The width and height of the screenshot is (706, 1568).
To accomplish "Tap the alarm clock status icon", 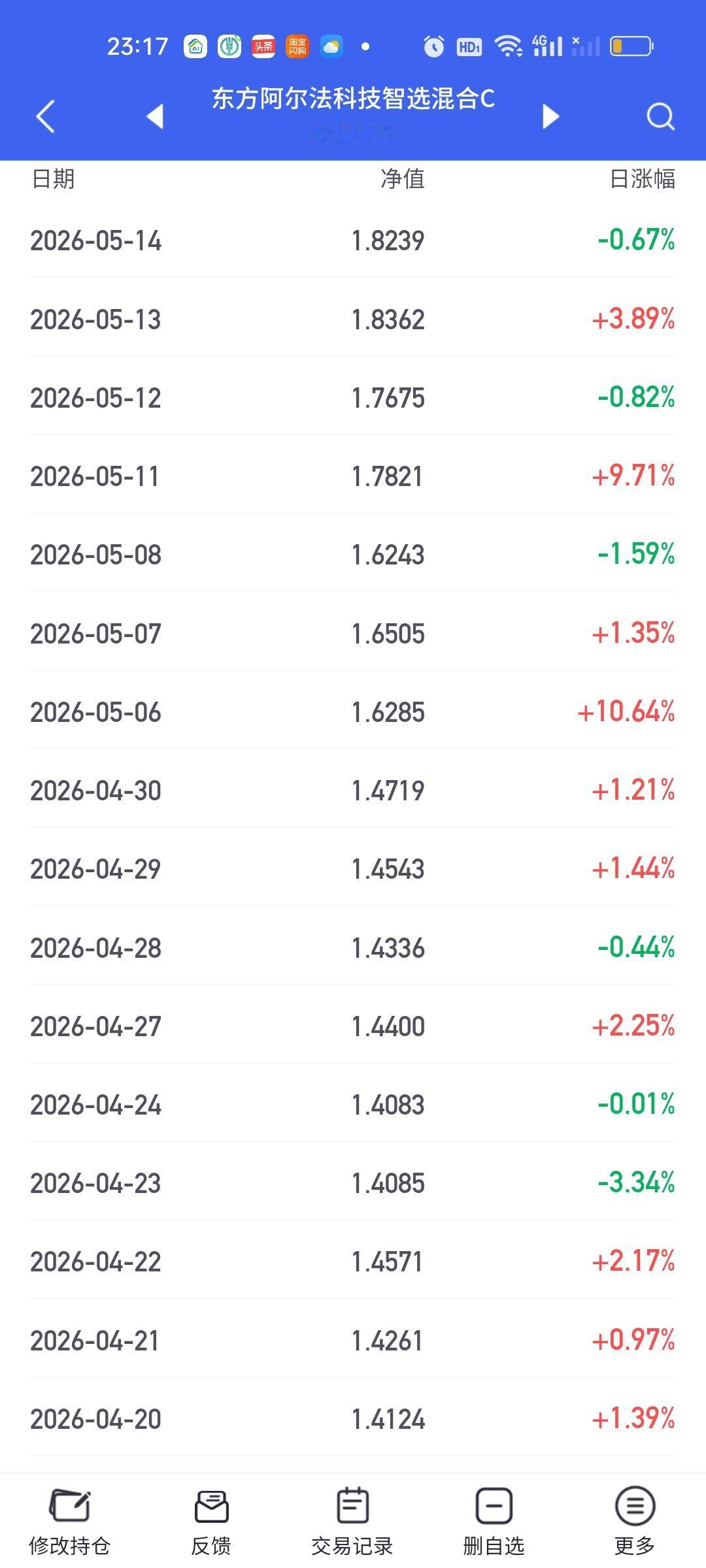I will tap(433, 46).
